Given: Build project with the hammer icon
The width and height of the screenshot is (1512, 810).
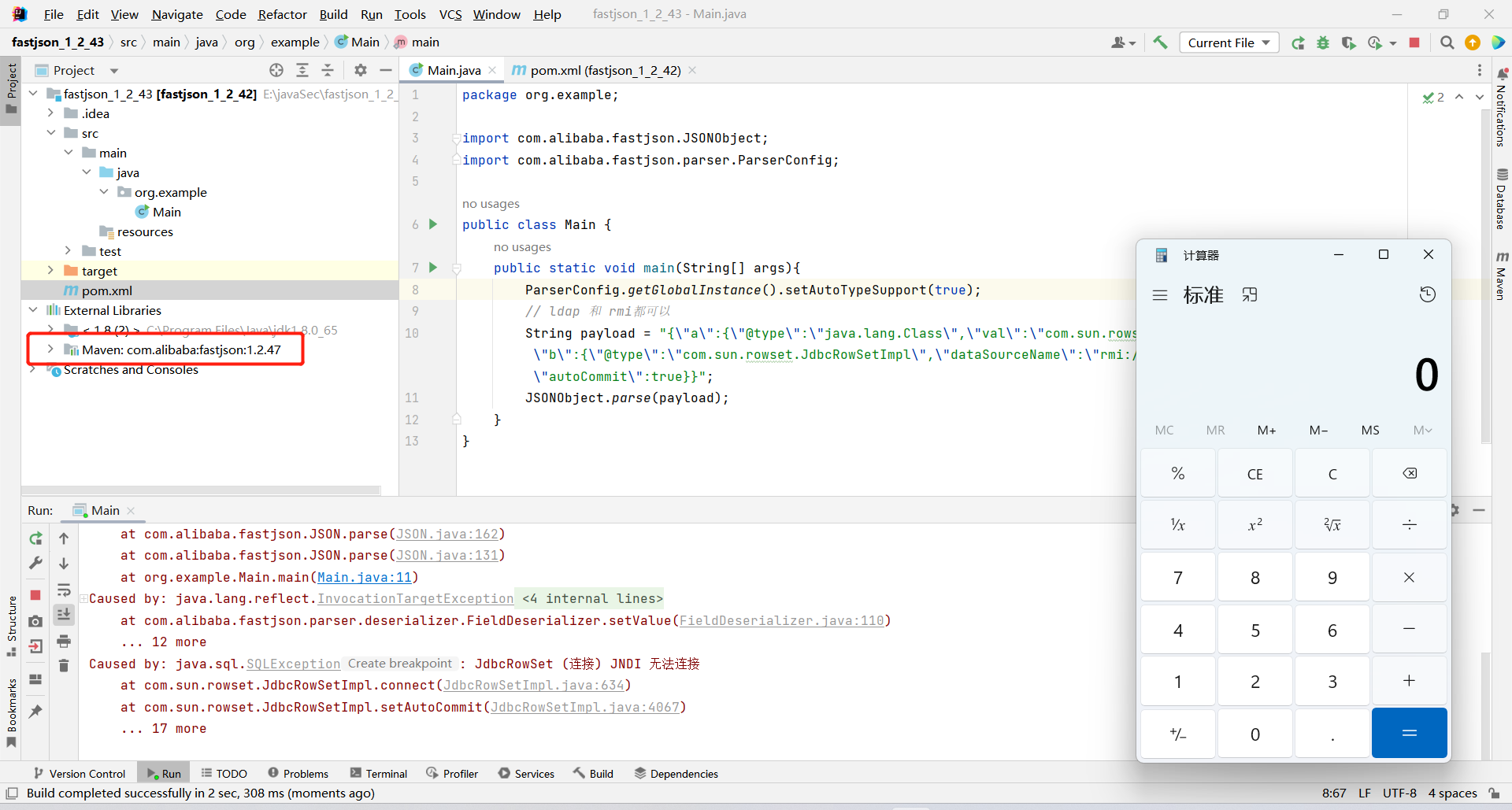Looking at the screenshot, I should click(1160, 43).
